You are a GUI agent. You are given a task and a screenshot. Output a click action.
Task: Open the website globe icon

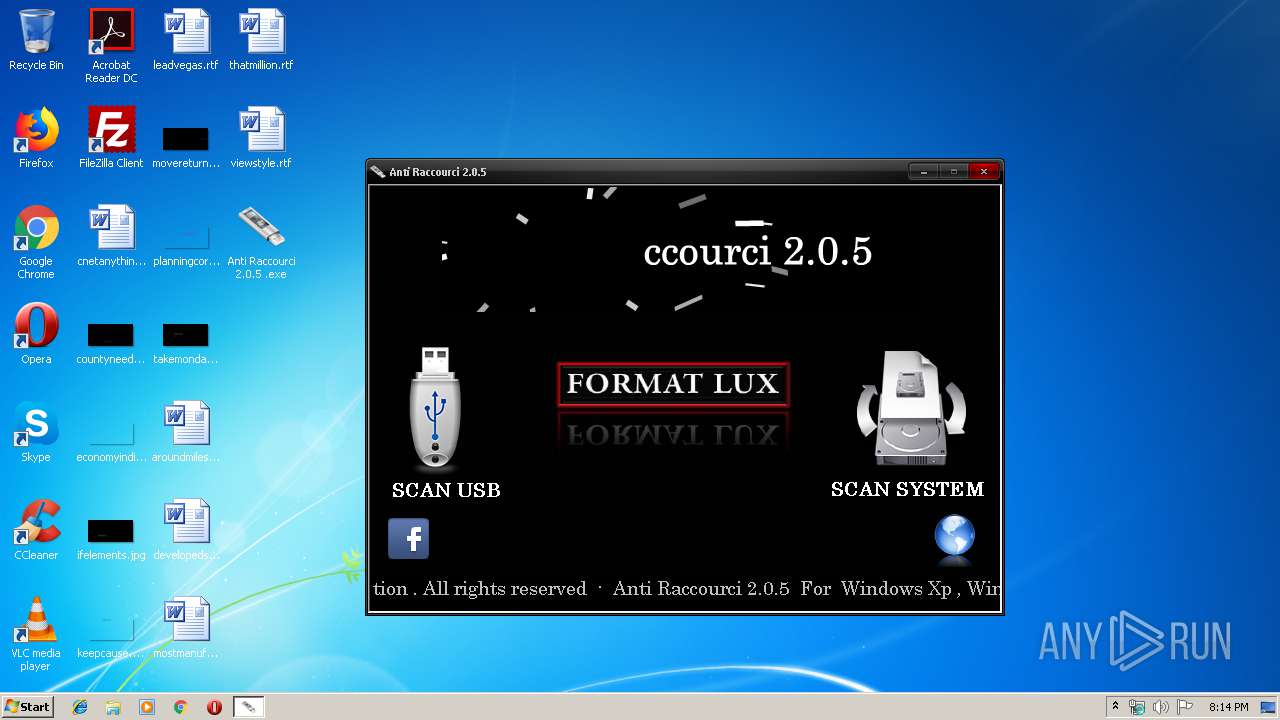(x=954, y=535)
